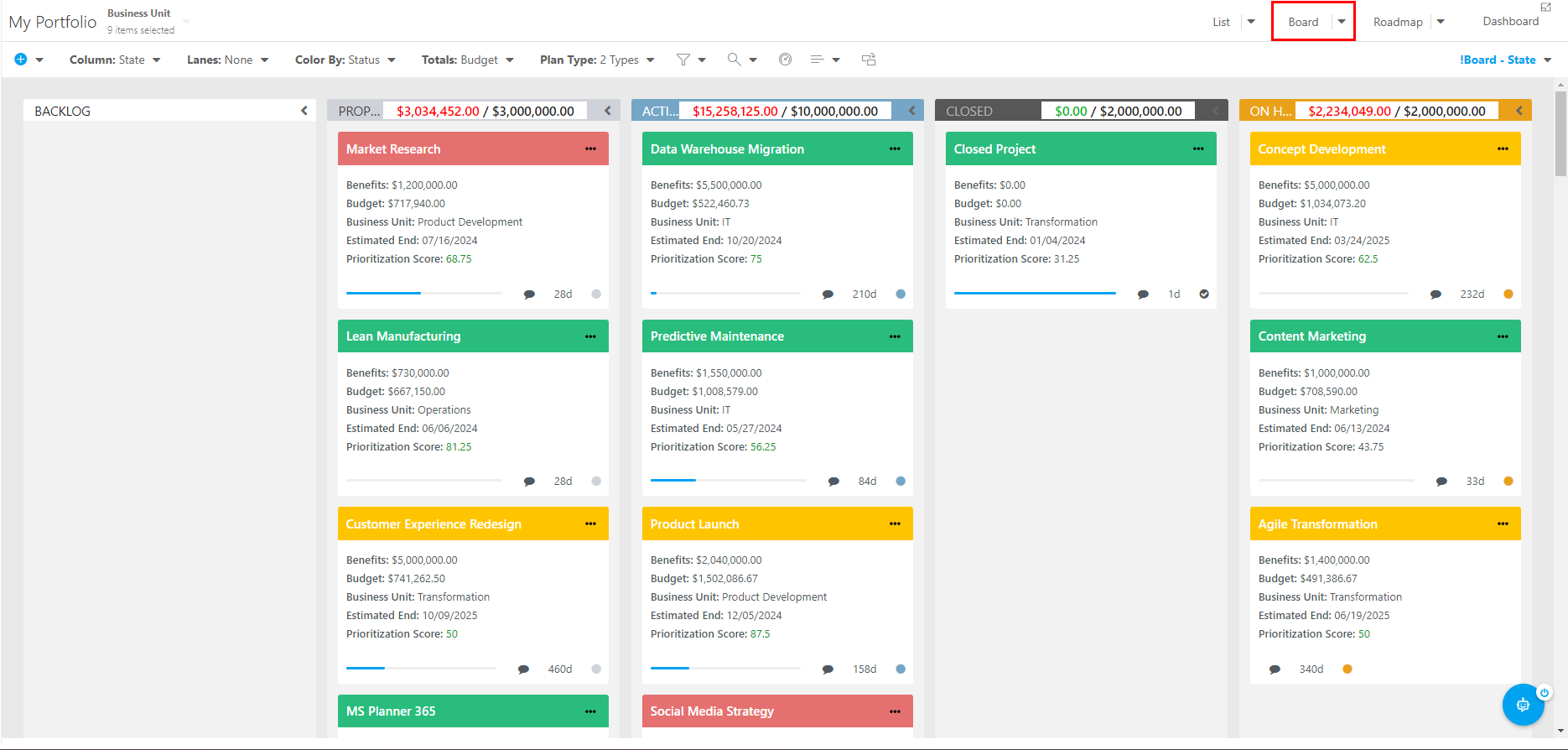Click the My Portfolio title
1568x750 pixels.
click(53, 22)
